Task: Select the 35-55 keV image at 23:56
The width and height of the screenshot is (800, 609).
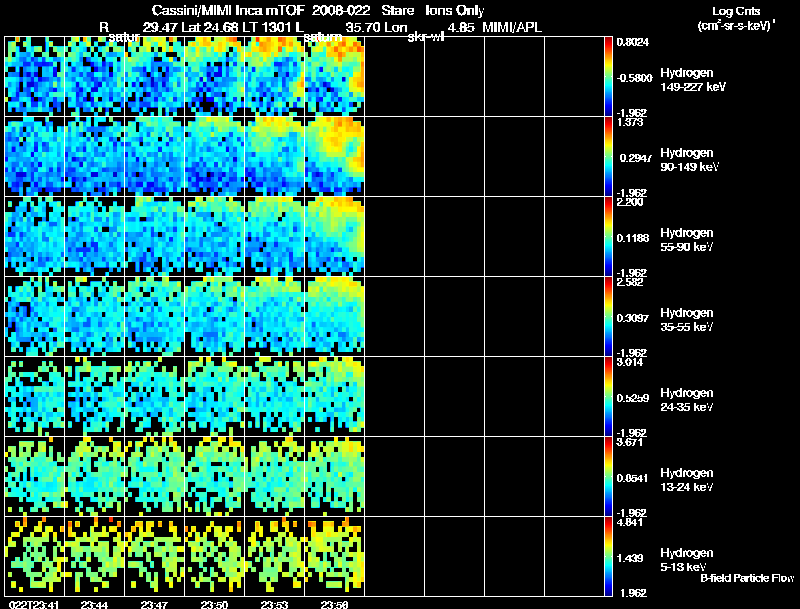Action: (335, 317)
